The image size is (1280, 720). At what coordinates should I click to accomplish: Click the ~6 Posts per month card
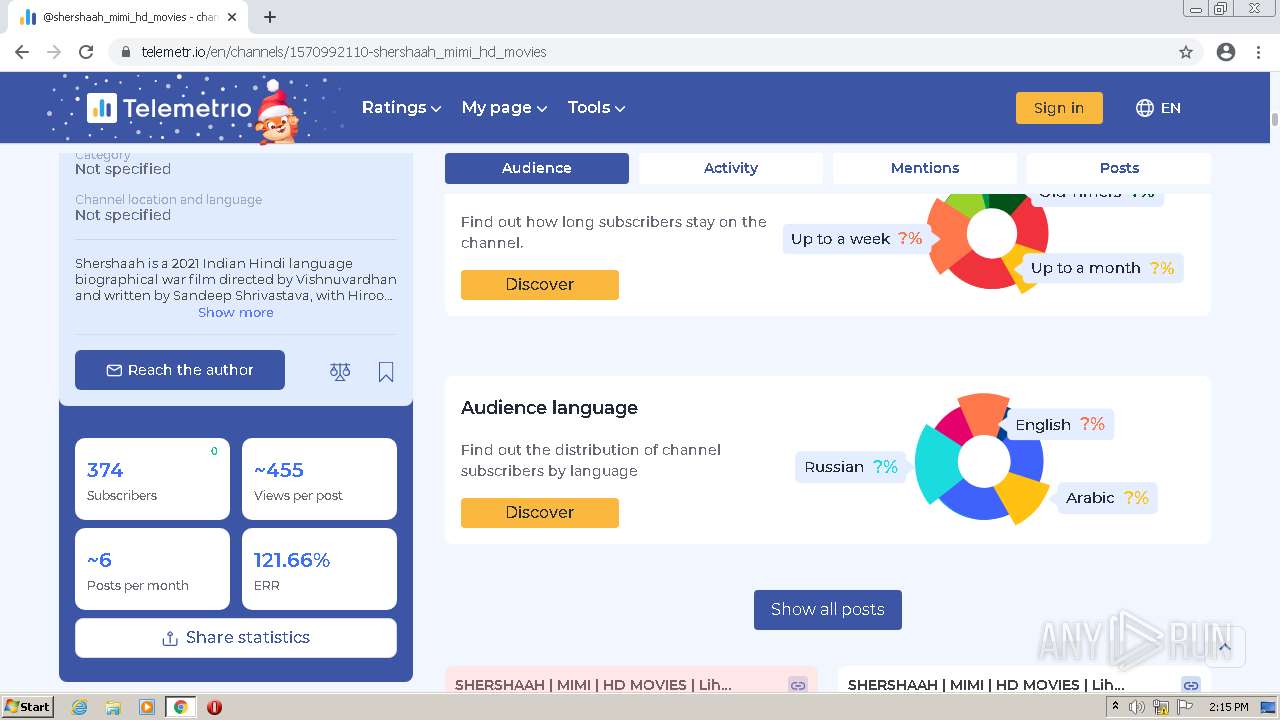[x=152, y=569]
